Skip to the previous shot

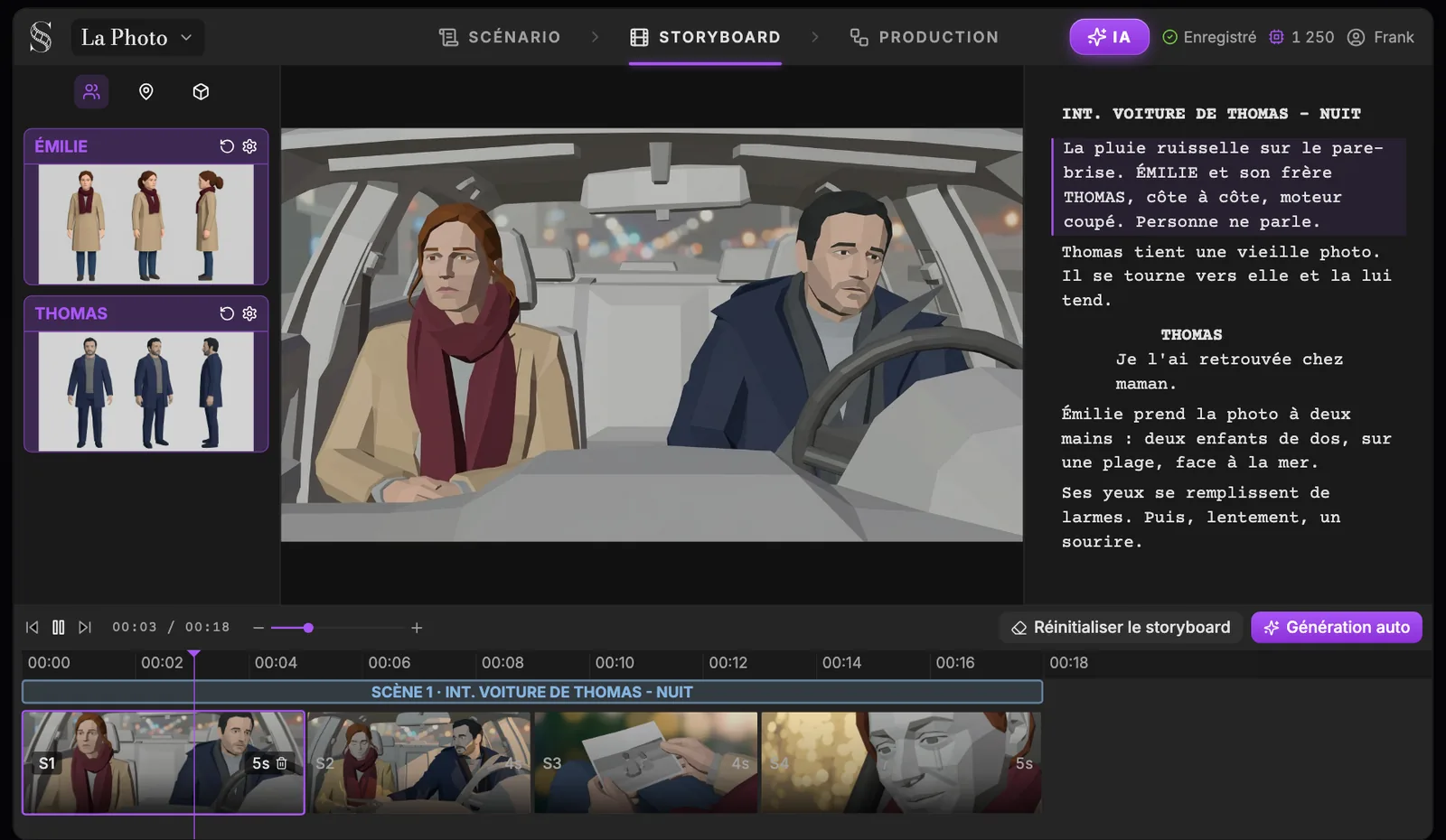(x=33, y=627)
